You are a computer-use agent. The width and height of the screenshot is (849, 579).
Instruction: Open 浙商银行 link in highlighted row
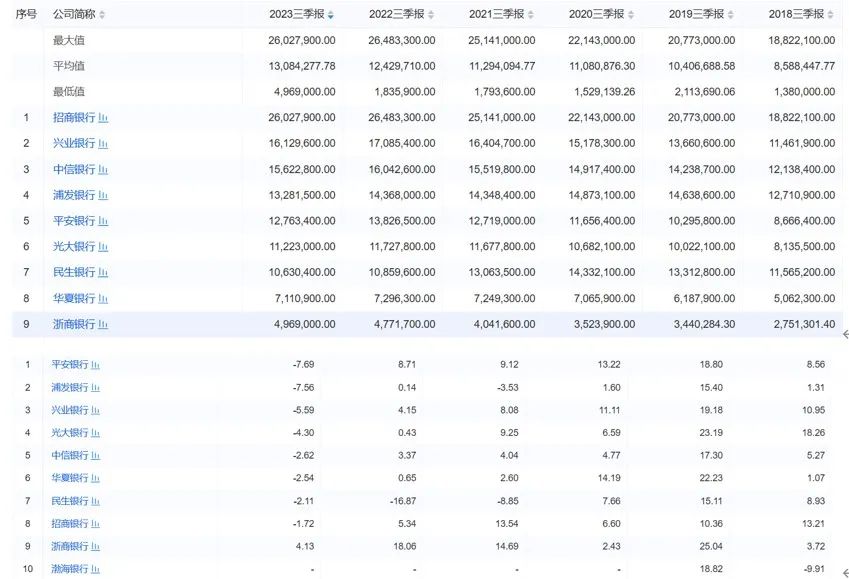point(74,324)
